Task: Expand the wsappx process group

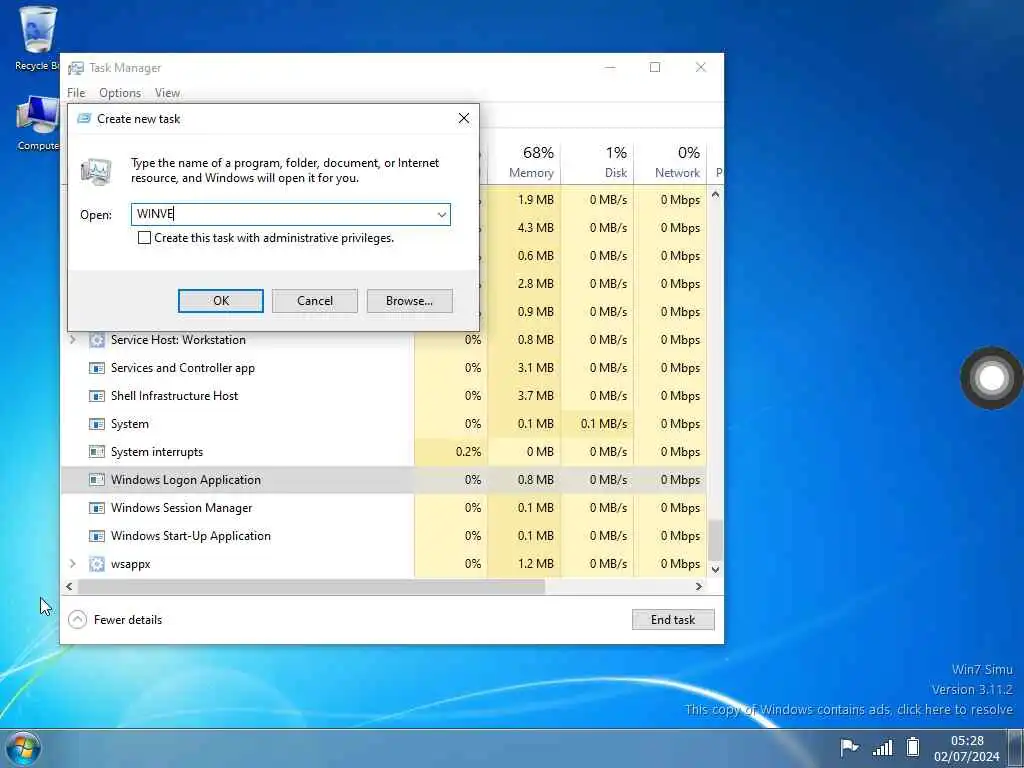Action: coord(72,564)
